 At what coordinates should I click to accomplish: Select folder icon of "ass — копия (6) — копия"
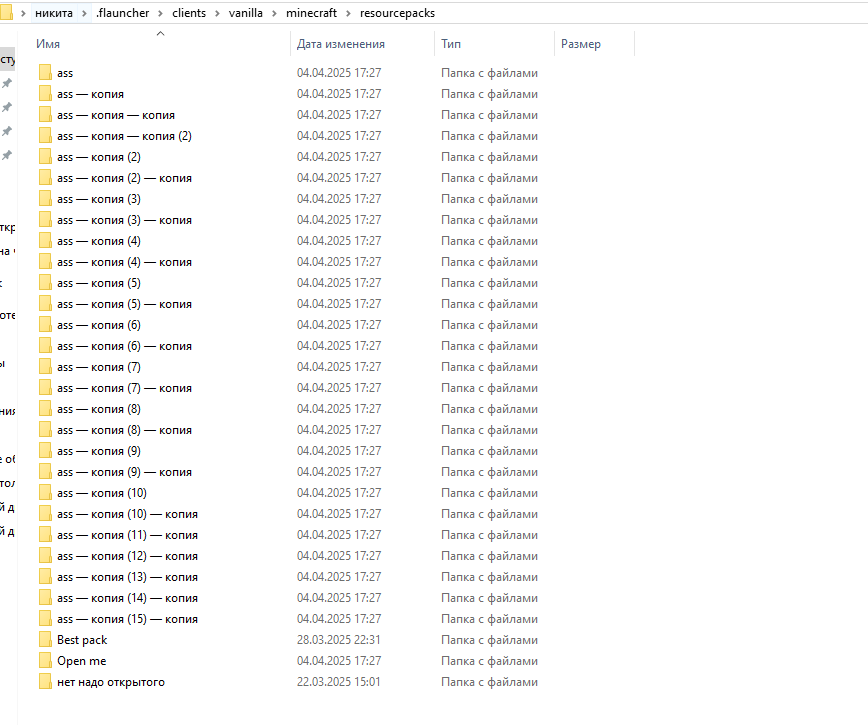pos(45,346)
